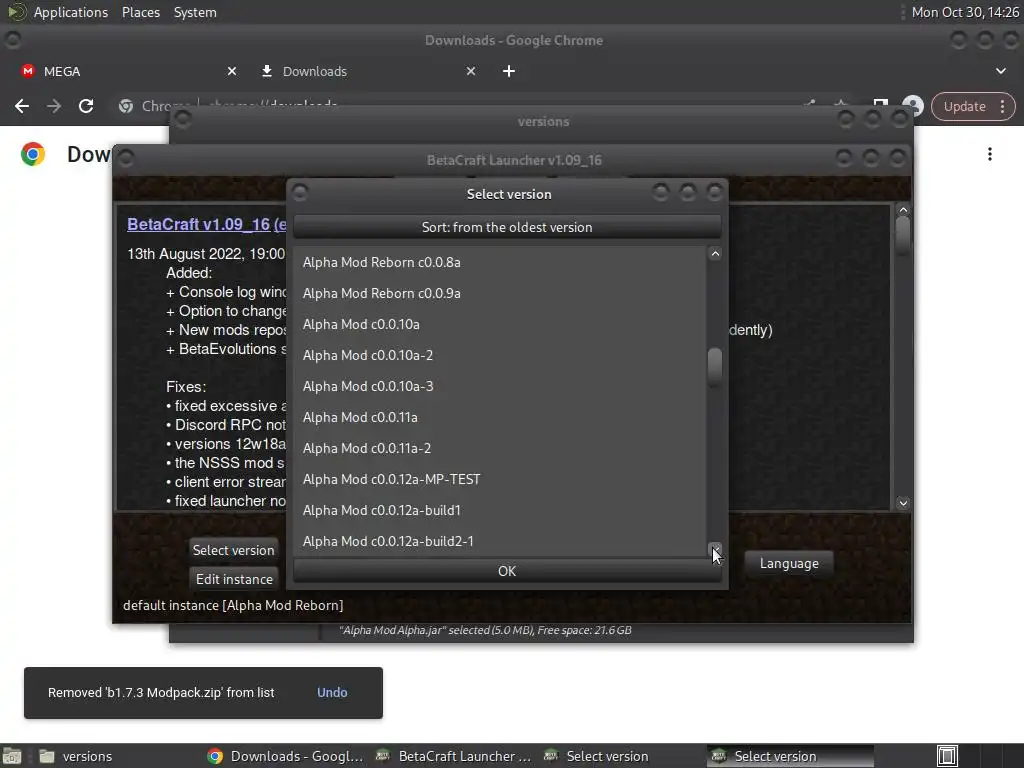Switch to BetaCraft Launcher taskbar item
The image size is (1024, 768).
pyautogui.click(x=454, y=756)
